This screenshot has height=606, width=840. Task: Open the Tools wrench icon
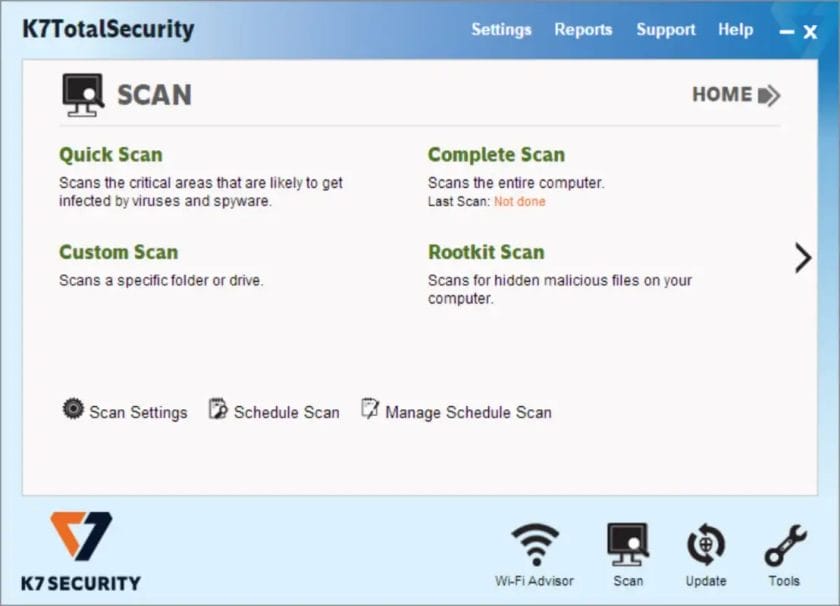pos(784,548)
